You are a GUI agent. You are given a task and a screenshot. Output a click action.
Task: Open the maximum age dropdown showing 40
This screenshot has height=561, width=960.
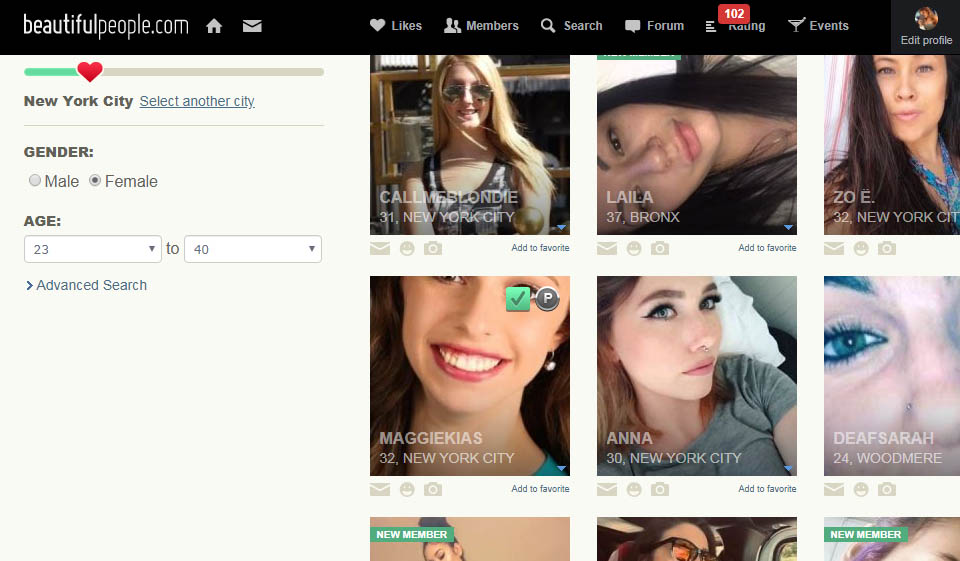[x=254, y=249]
